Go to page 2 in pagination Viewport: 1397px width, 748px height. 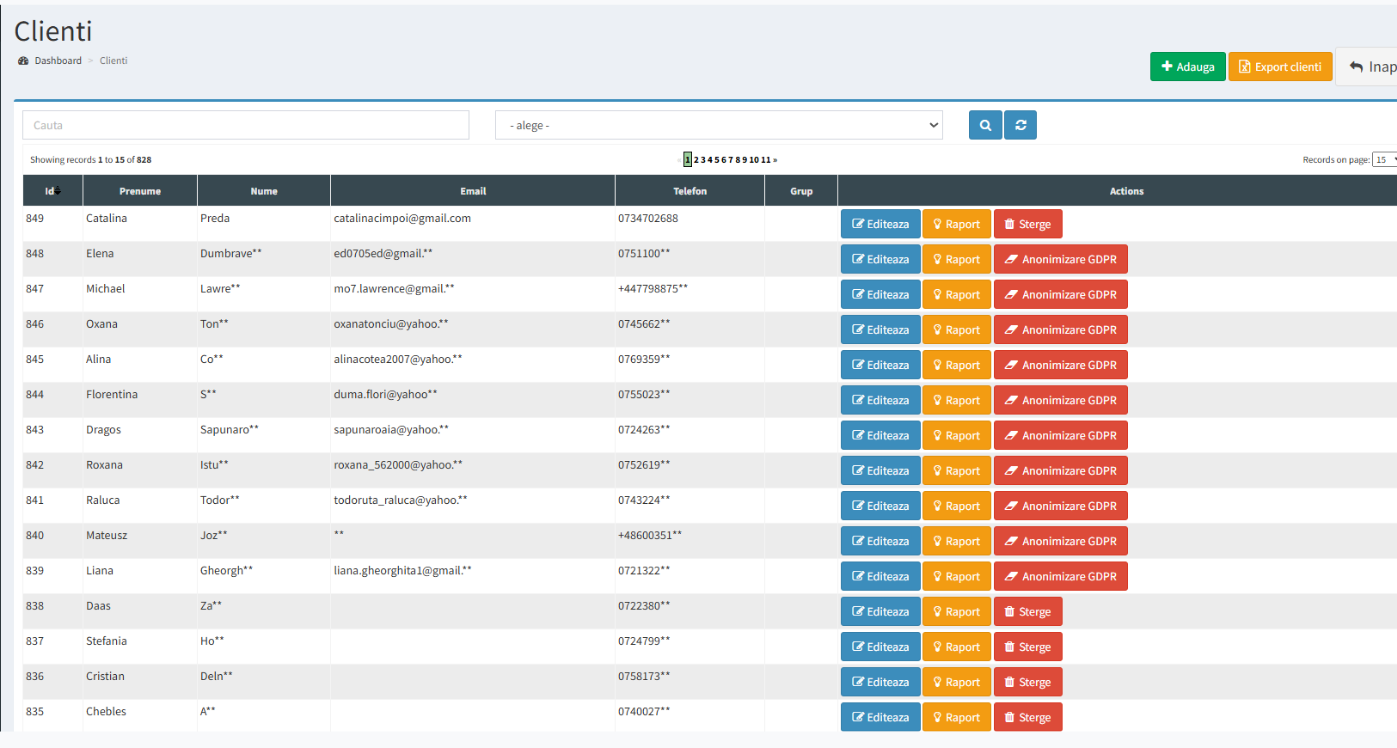pos(696,160)
